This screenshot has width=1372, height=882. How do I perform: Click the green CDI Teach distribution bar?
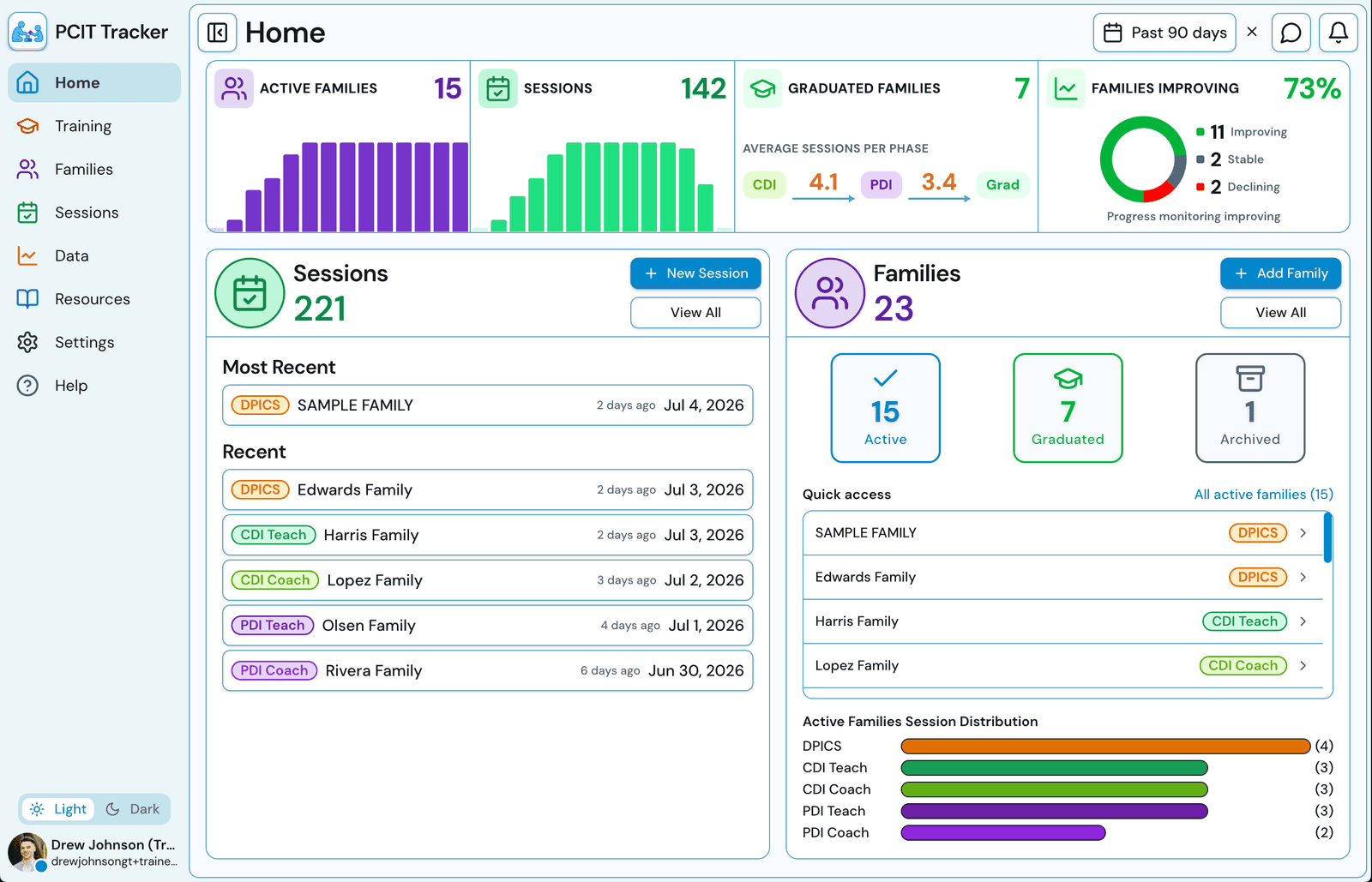(x=1054, y=768)
